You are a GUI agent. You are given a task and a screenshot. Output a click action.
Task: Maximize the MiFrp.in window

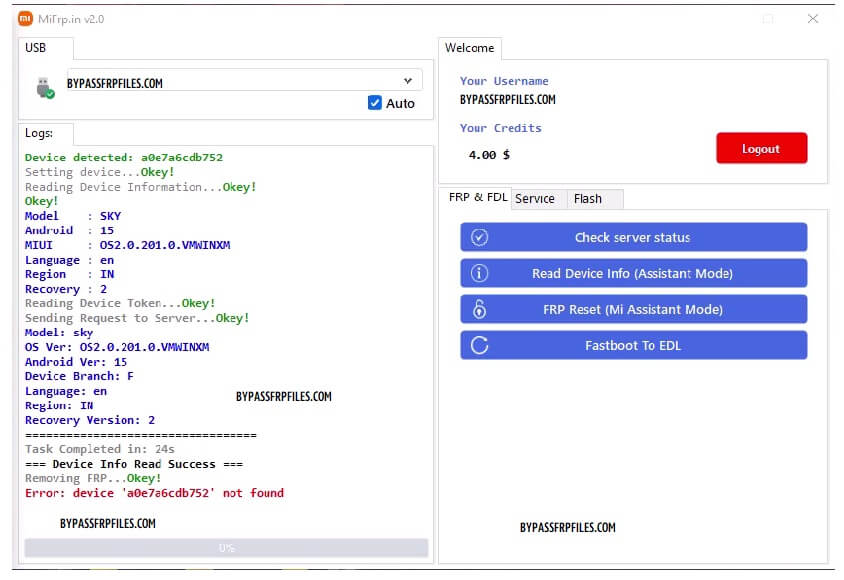pyautogui.click(x=768, y=19)
